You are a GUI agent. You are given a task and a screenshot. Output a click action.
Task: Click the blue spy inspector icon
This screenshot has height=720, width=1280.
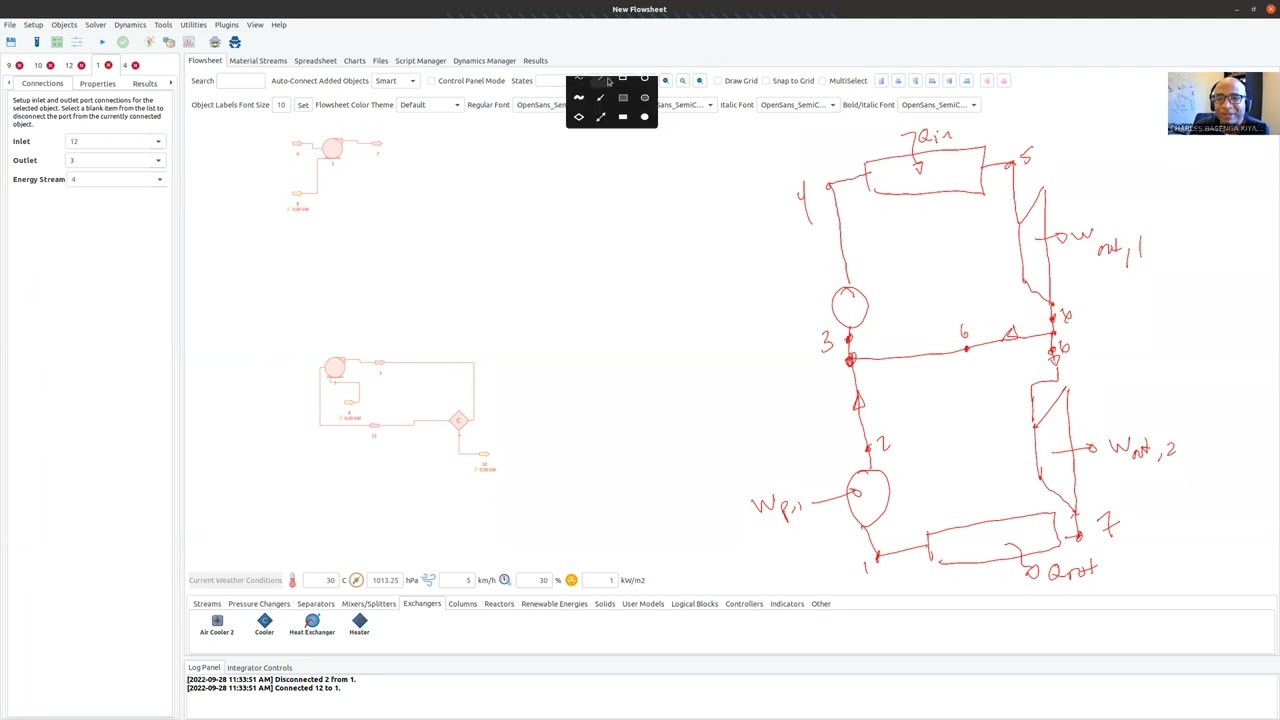tap(235, 42)
